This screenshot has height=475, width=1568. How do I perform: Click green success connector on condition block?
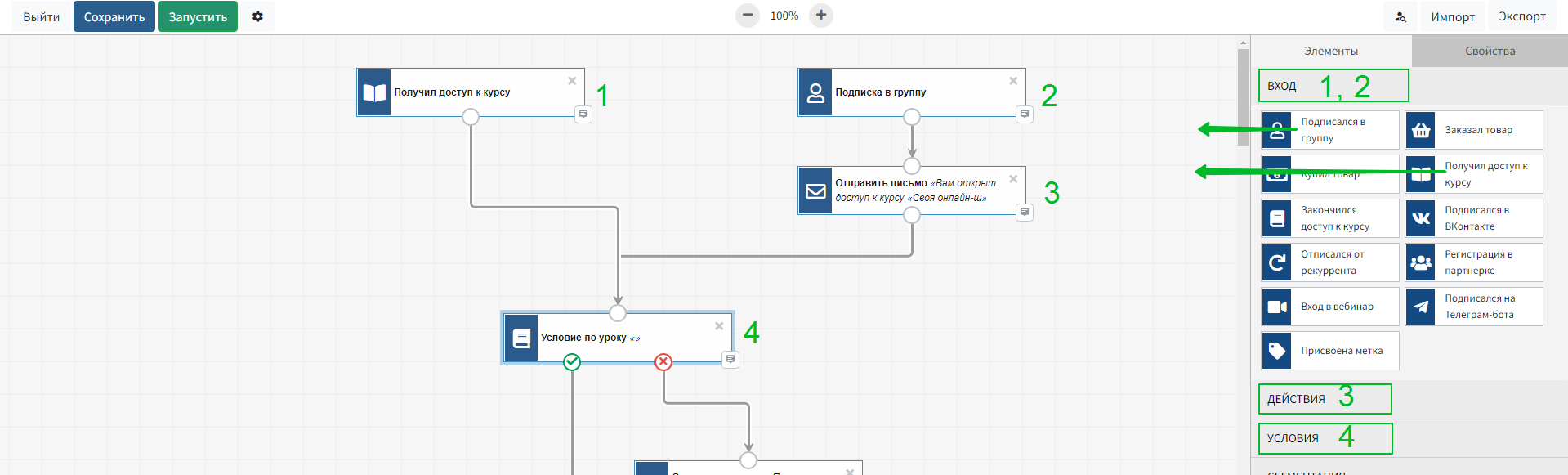(572, 361)
